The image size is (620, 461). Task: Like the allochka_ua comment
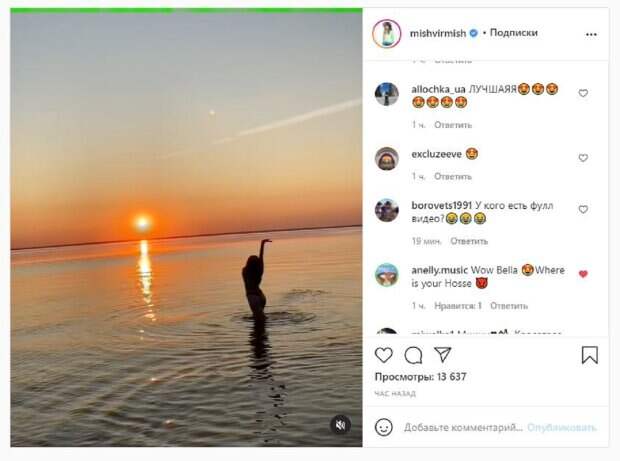tap(583, 93)
